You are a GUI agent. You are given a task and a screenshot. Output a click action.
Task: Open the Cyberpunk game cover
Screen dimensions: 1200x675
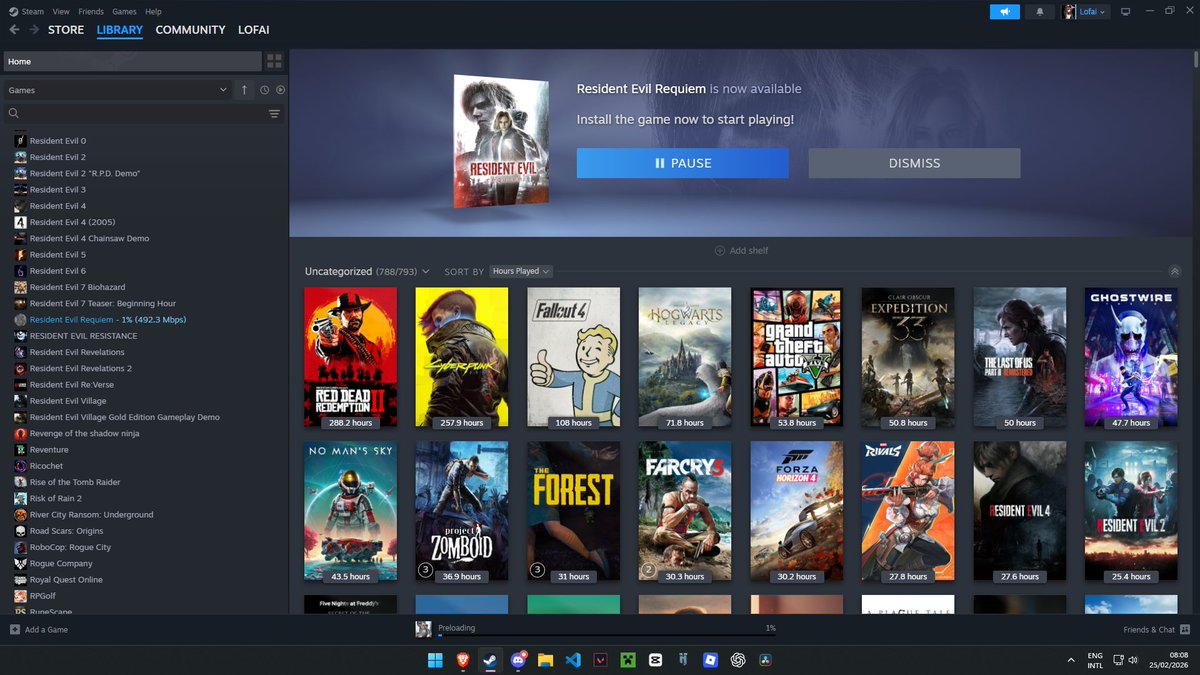point(462,357)
